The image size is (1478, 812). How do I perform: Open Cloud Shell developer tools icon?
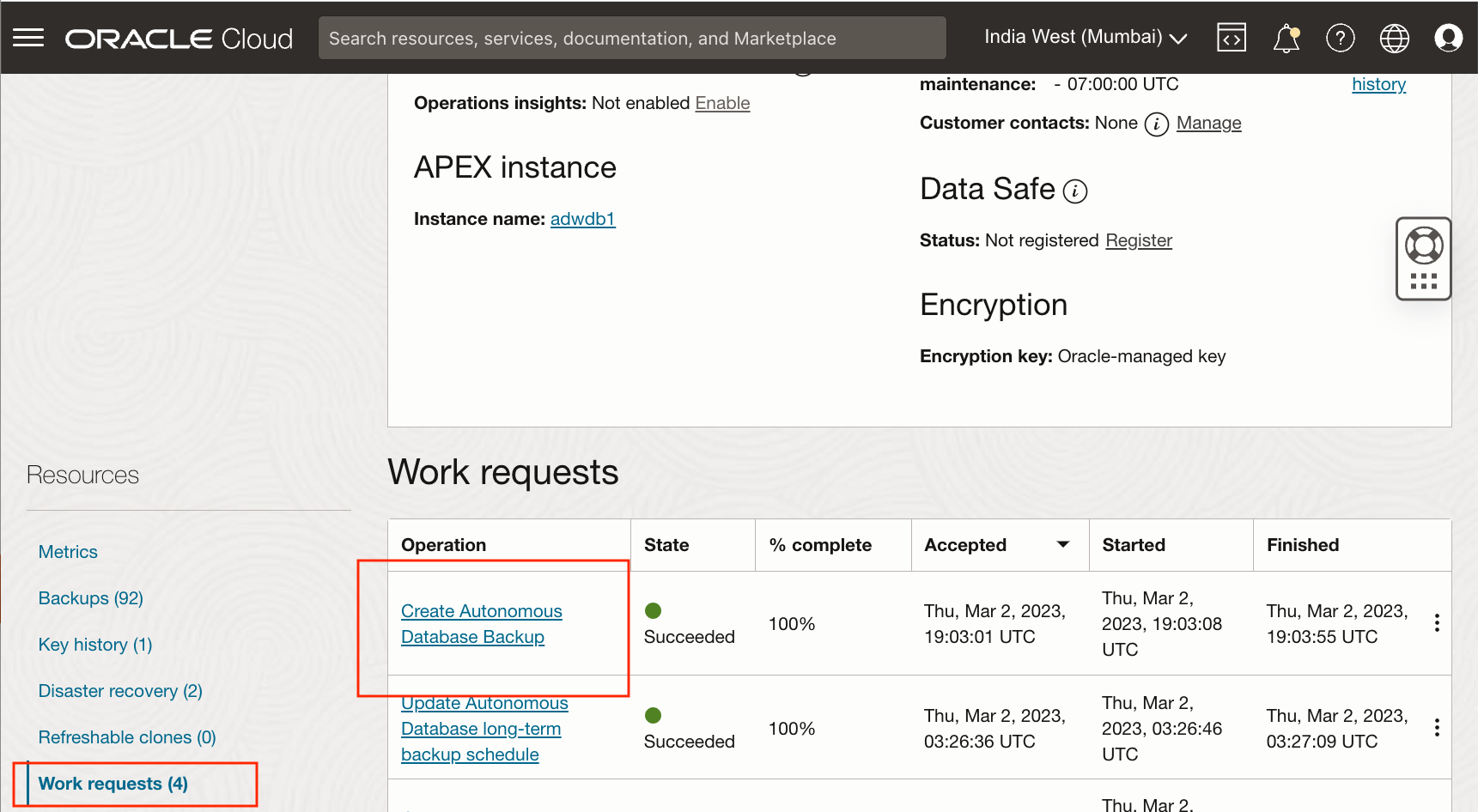tap(1231, 38)
